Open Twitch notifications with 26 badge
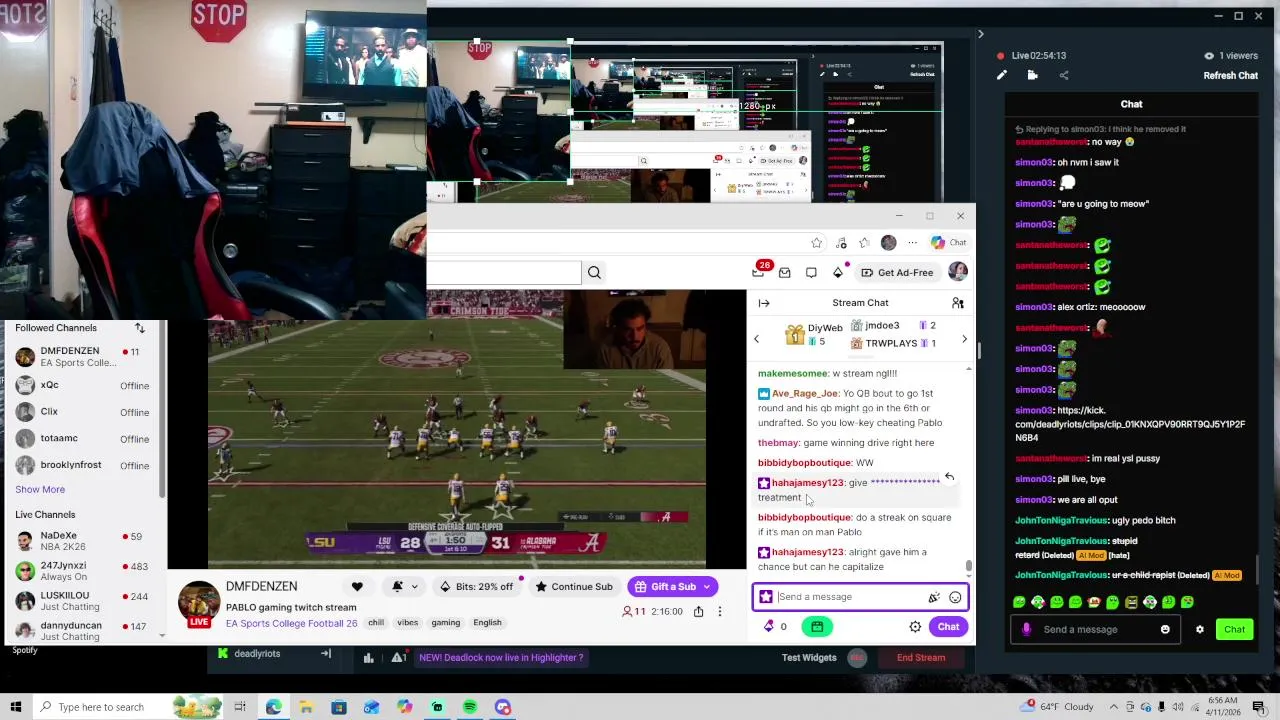This screenshot has width=1280, height=720. tap(759, 271)
